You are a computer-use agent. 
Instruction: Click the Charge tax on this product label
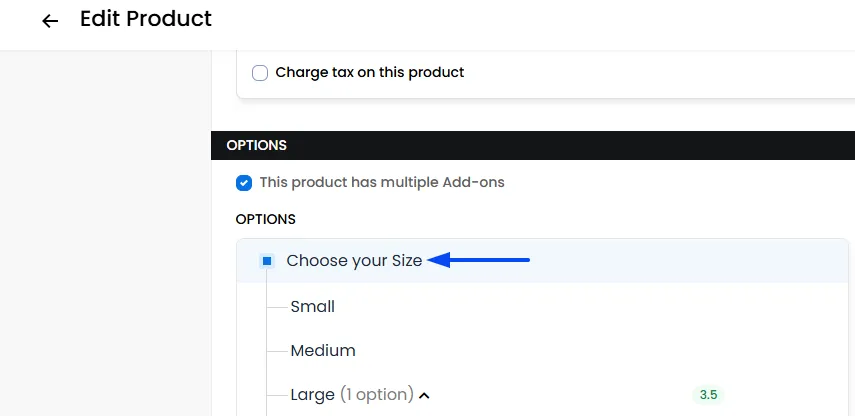[370, 73]
